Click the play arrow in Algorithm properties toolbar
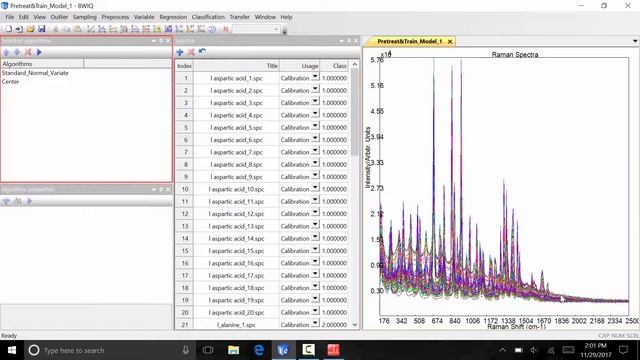 (x=29, y=201)
